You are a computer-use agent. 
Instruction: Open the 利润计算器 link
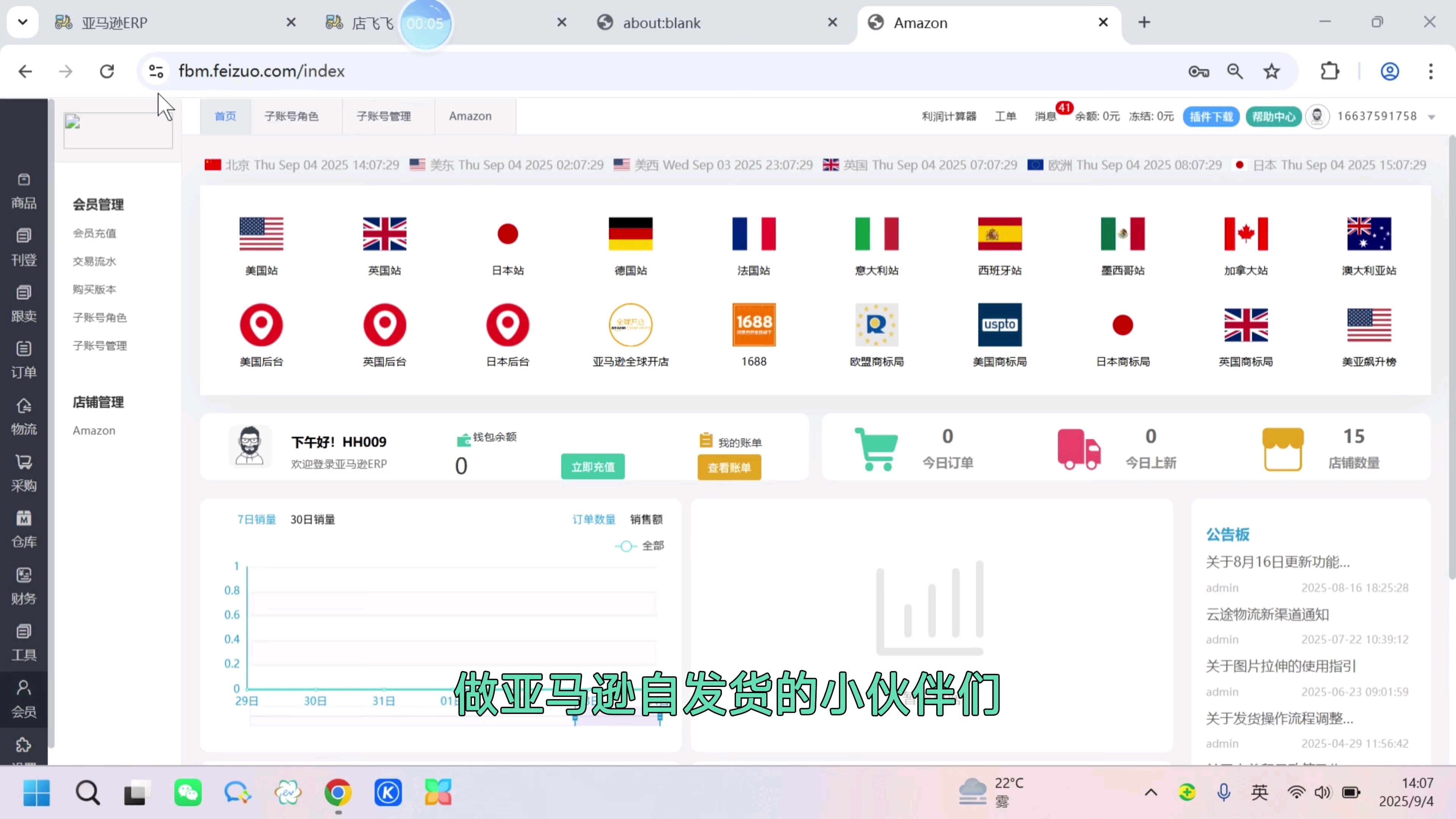click(x=949, y=116)
